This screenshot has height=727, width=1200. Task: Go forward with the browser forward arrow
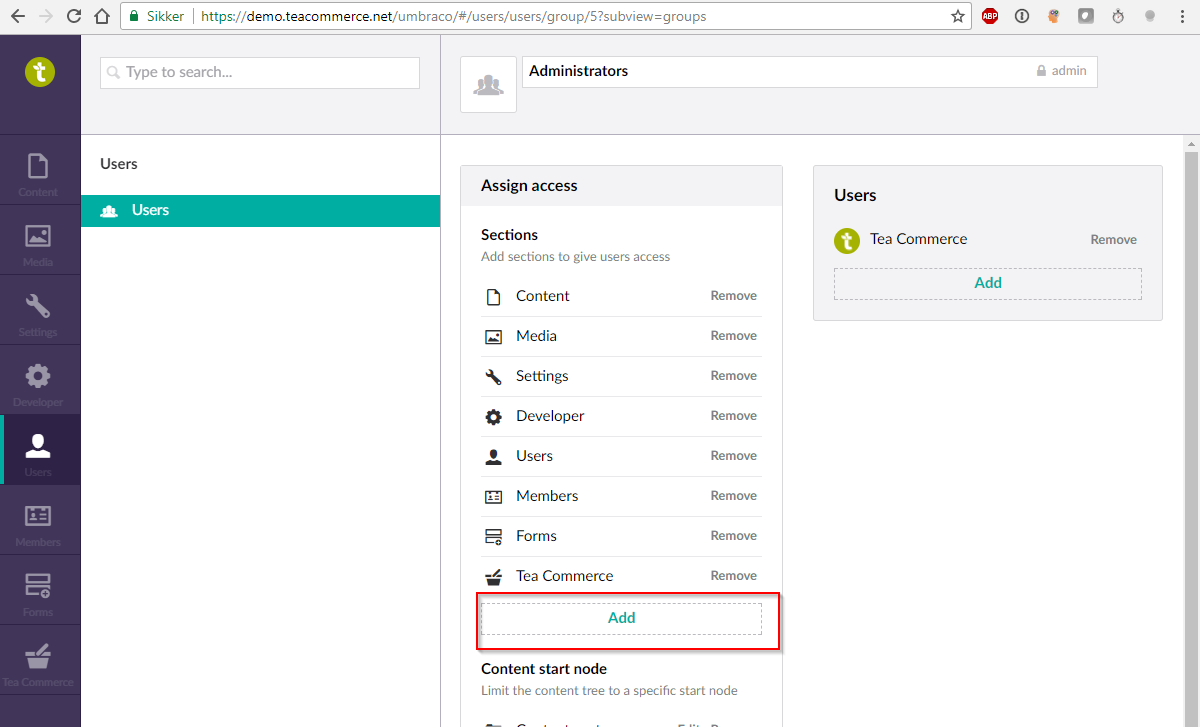pos(45,16)
